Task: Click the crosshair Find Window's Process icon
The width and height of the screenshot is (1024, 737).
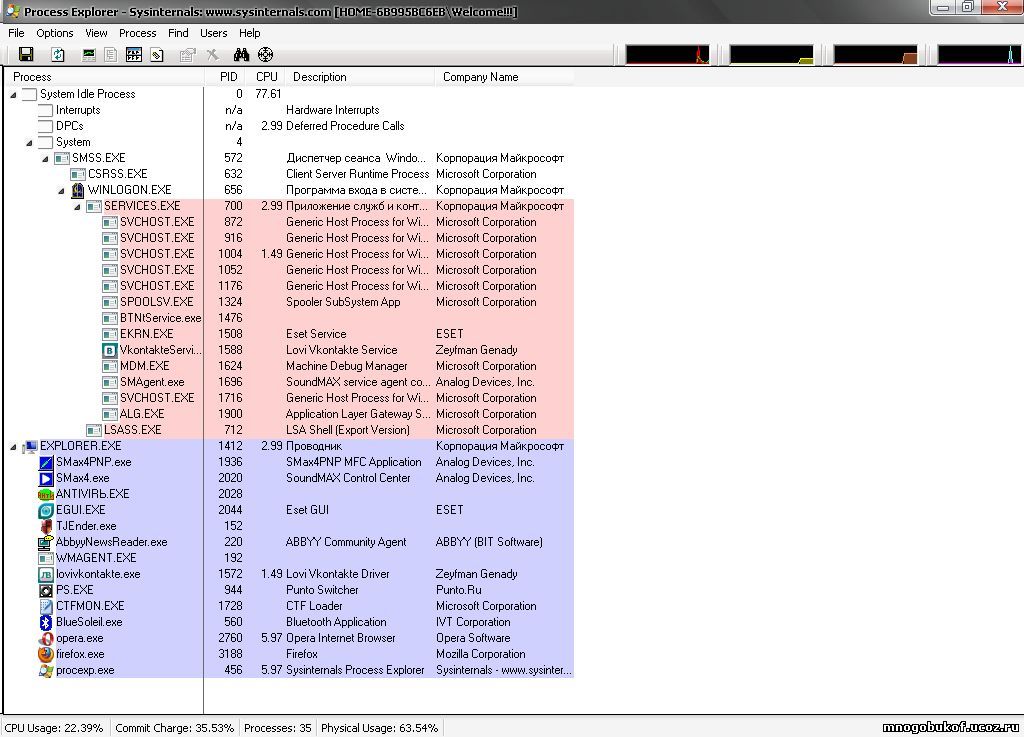Action: [x=265, y=55]
